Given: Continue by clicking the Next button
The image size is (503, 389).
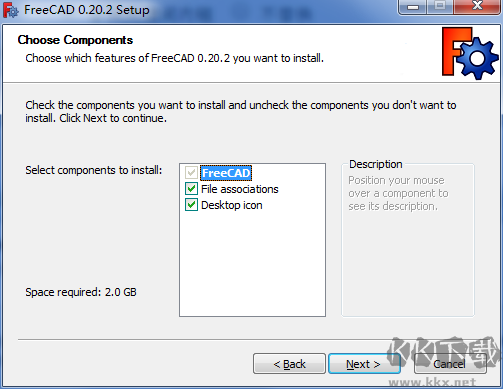Looking at the screenshot, I should tap(364, 364).
